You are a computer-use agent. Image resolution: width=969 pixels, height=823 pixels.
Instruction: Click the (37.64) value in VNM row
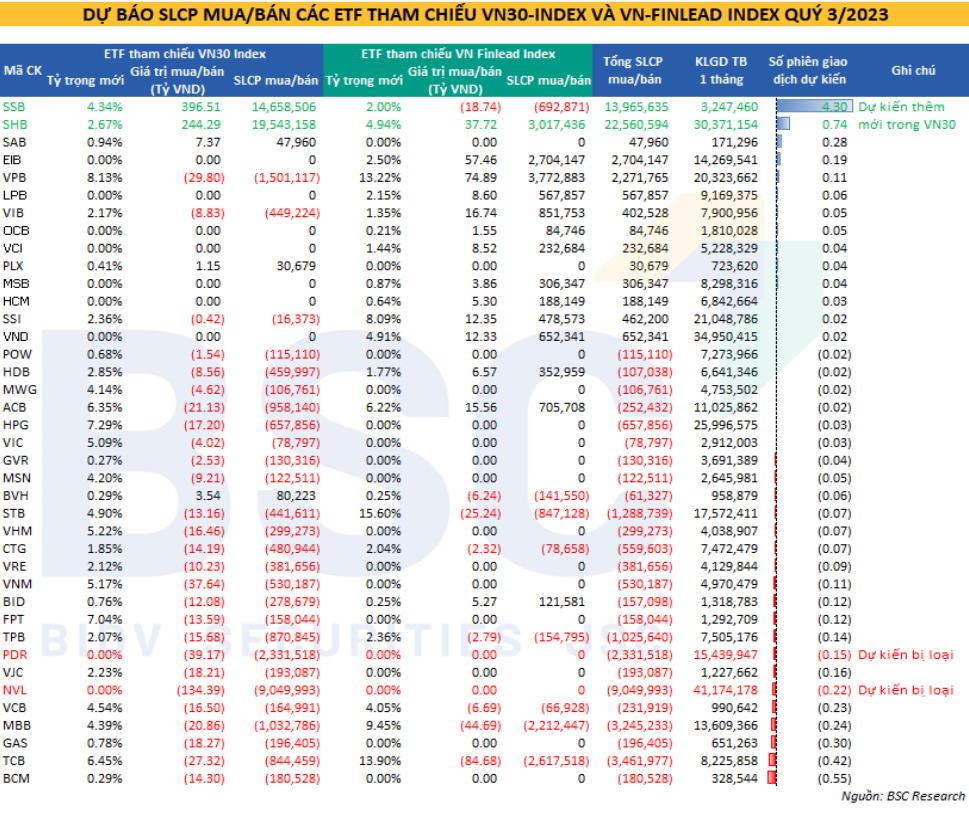(x=204, y=585)
